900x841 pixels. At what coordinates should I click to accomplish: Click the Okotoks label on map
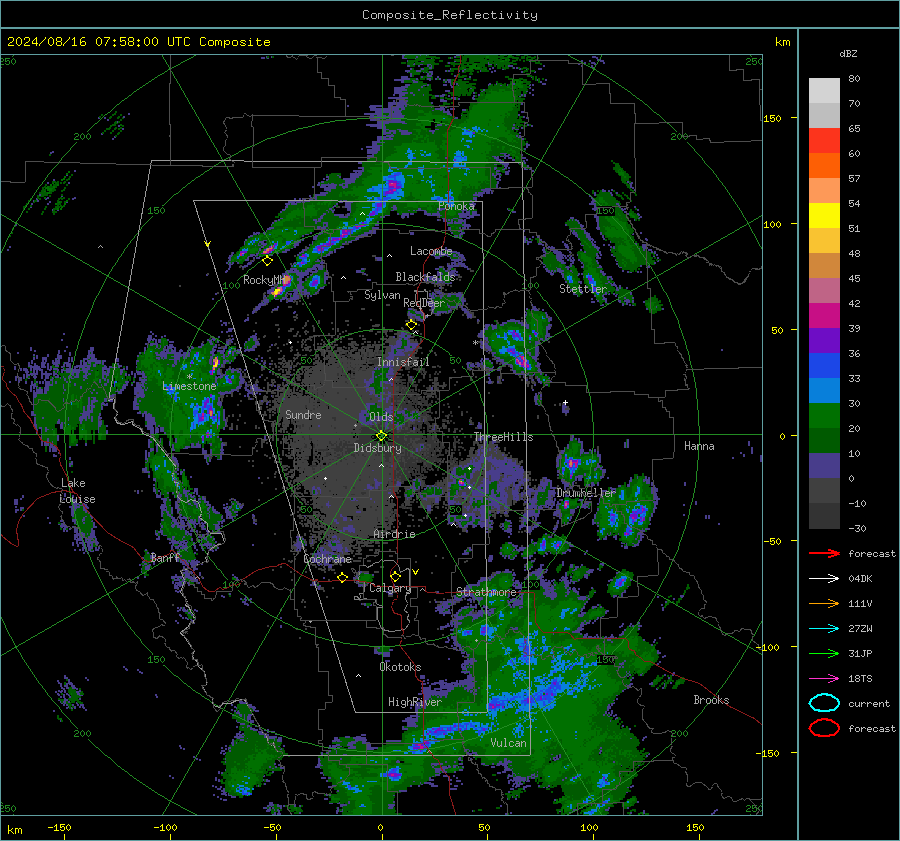click(400, 666)
